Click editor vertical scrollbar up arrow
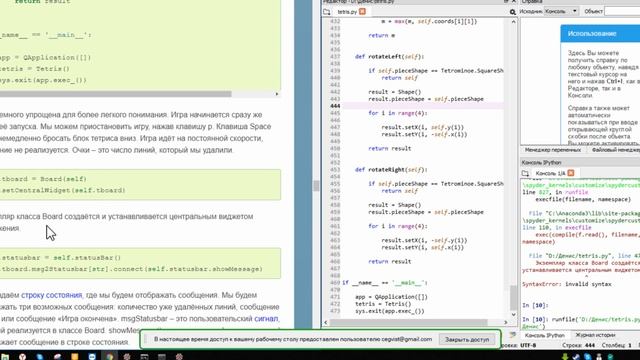The image size is (640, 360). (513, 22)
